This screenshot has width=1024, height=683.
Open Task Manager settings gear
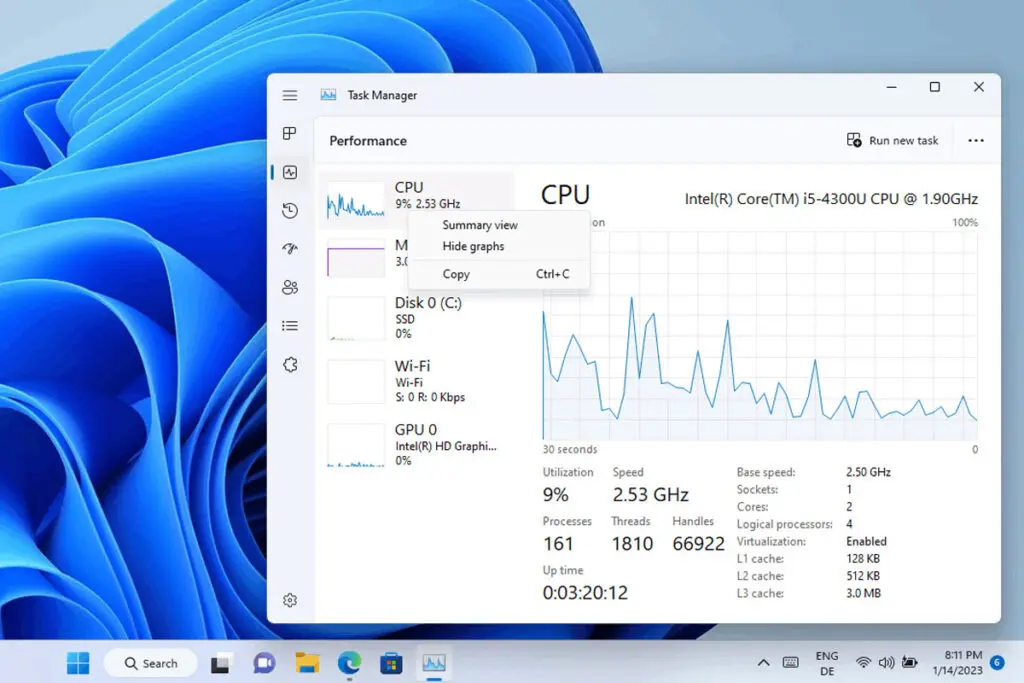pyautogui.click(x=290, y=600)
